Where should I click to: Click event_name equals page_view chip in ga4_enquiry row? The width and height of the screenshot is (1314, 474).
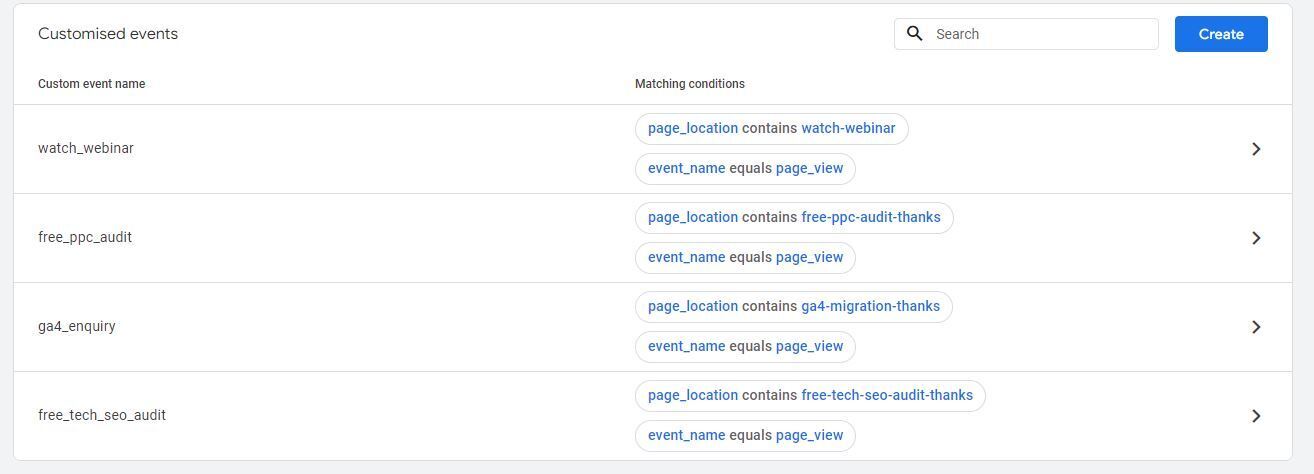745,346
